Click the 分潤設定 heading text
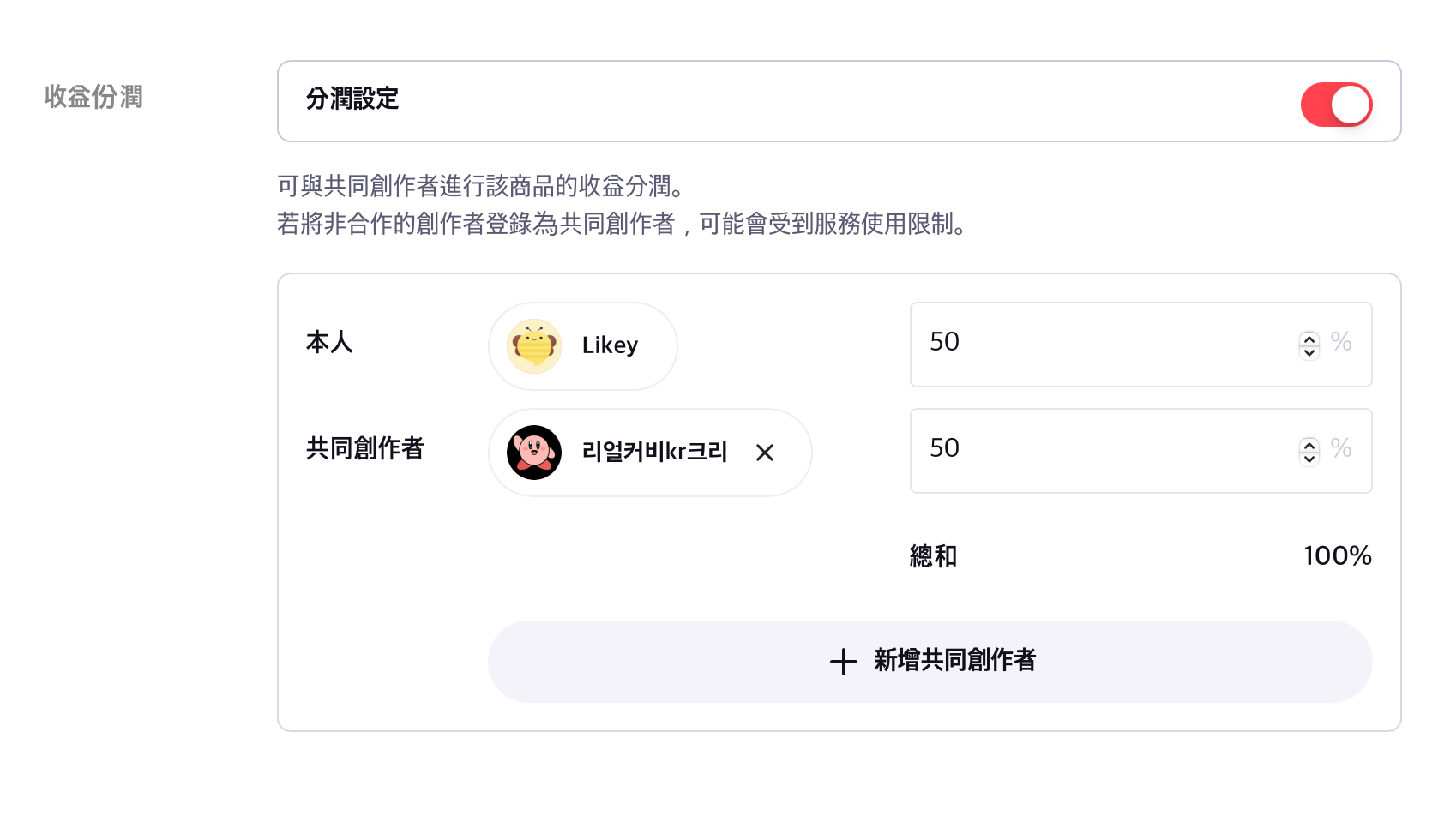 (352, 99)
